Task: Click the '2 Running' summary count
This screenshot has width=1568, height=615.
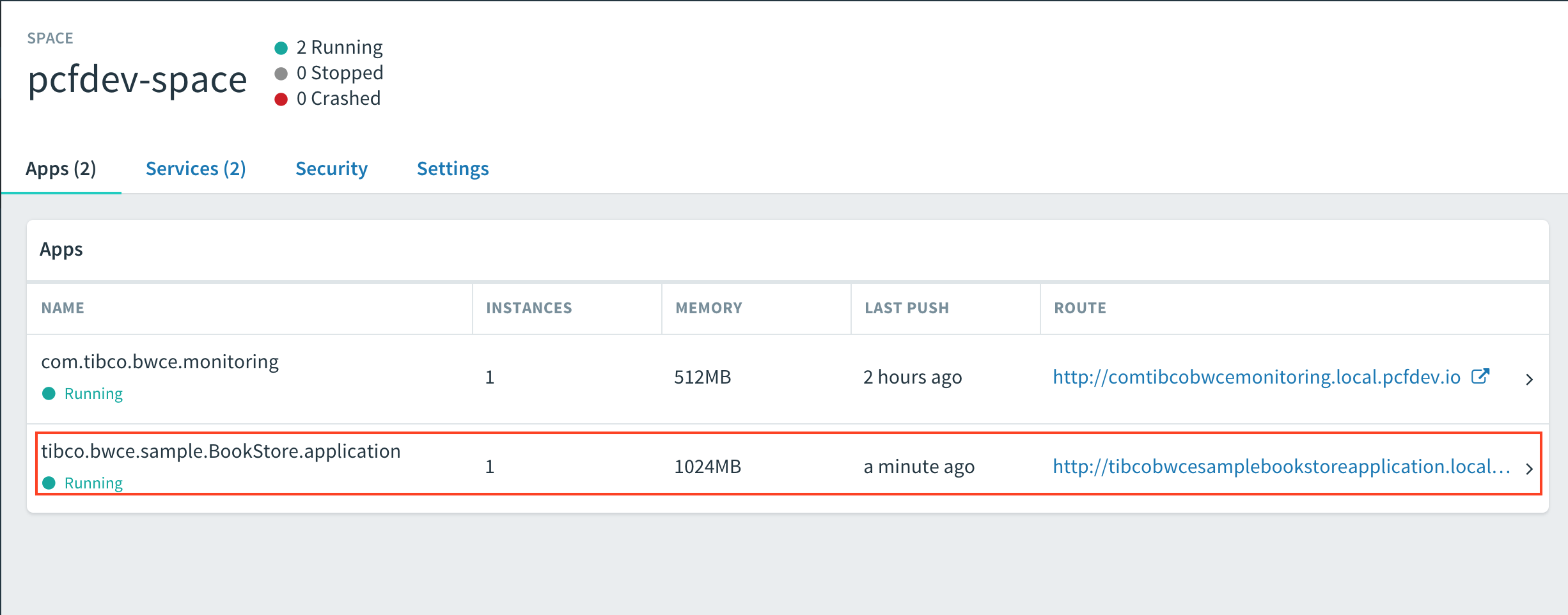Action: click(x=340, y=47)
